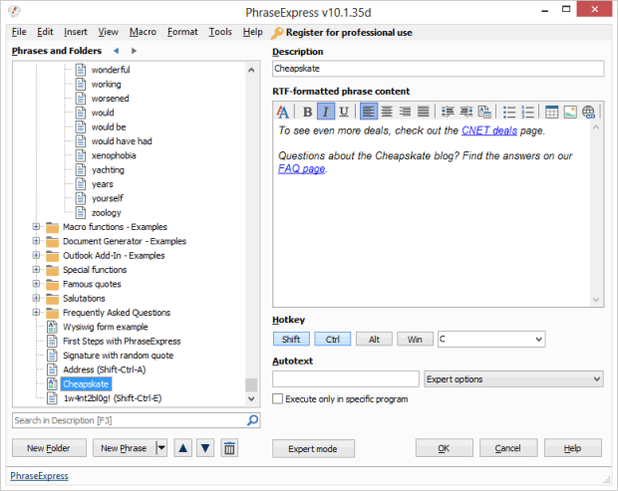Screen dimensions: 618x491
Task: Expand the Famous quotes folder
Action: (36, 284)
